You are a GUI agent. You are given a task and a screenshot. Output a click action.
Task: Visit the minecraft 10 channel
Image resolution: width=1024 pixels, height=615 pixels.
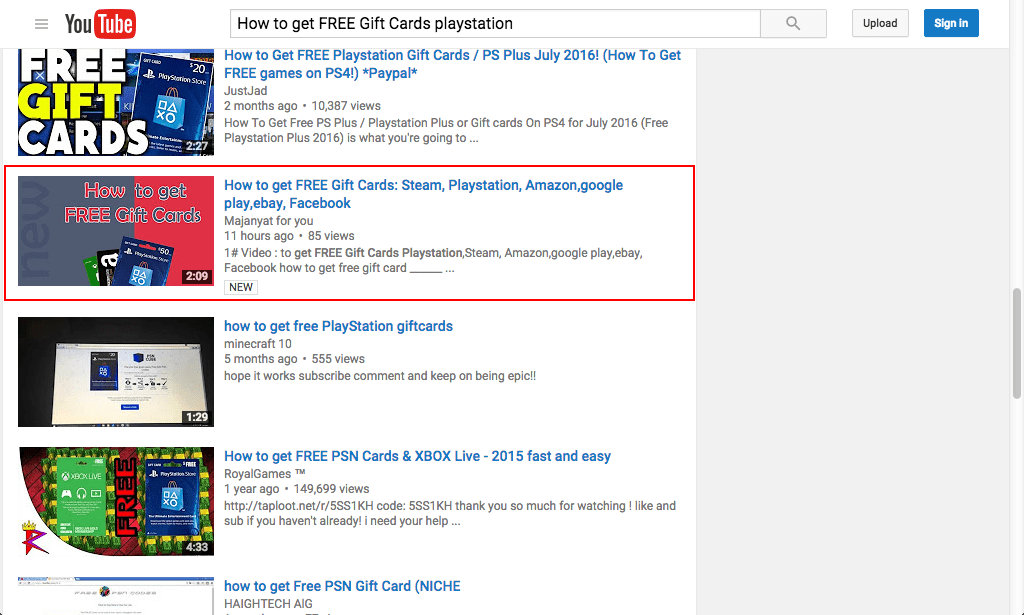(259, 343)
